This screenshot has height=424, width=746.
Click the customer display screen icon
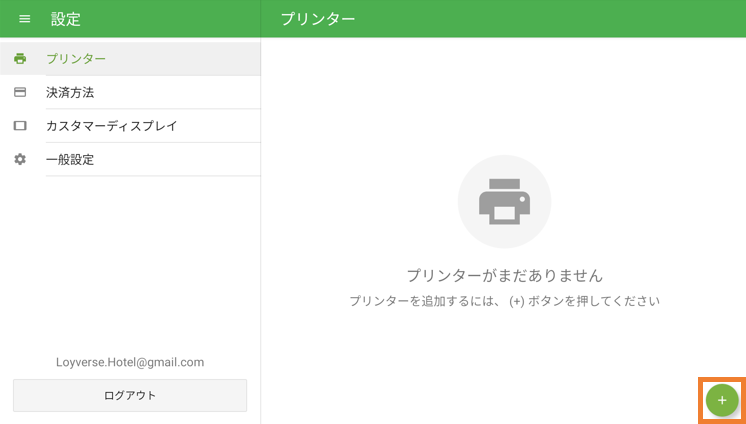(x=20, y=126)
